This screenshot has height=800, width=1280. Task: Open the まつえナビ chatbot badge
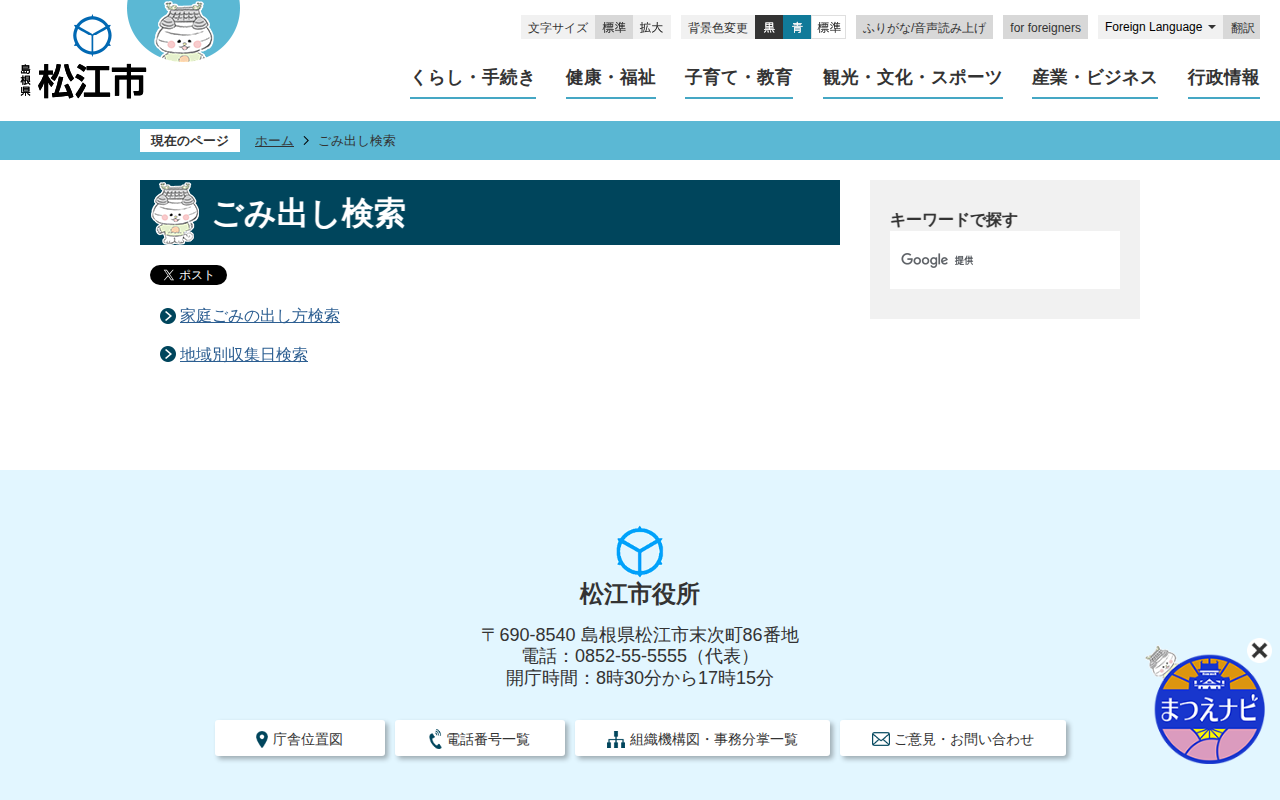[1209, 708]
